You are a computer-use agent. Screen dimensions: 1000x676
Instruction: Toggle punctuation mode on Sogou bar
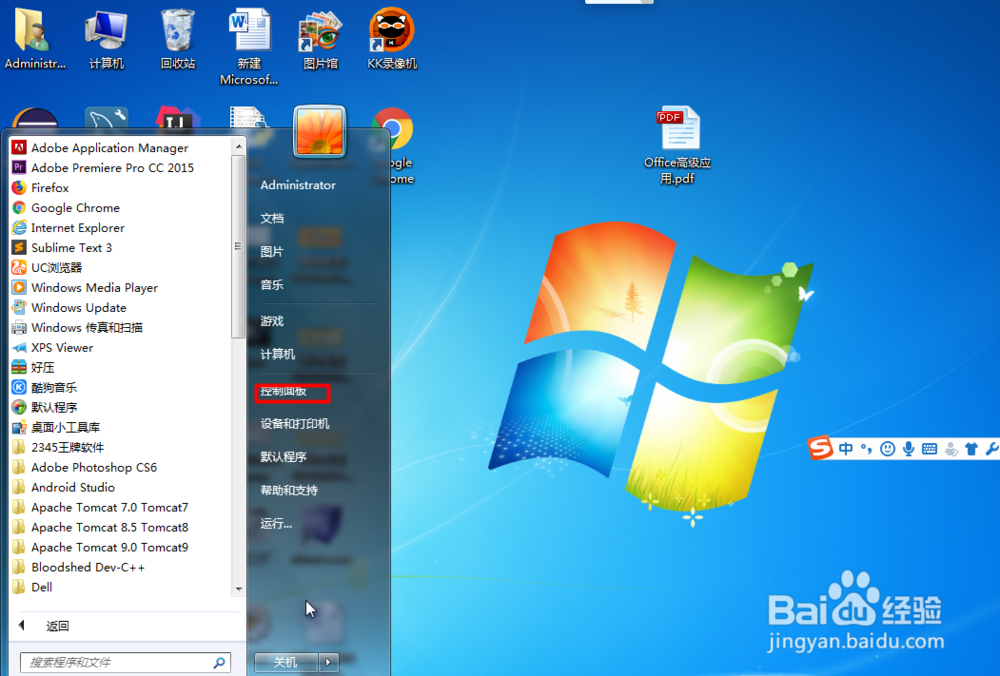point(866,449)
